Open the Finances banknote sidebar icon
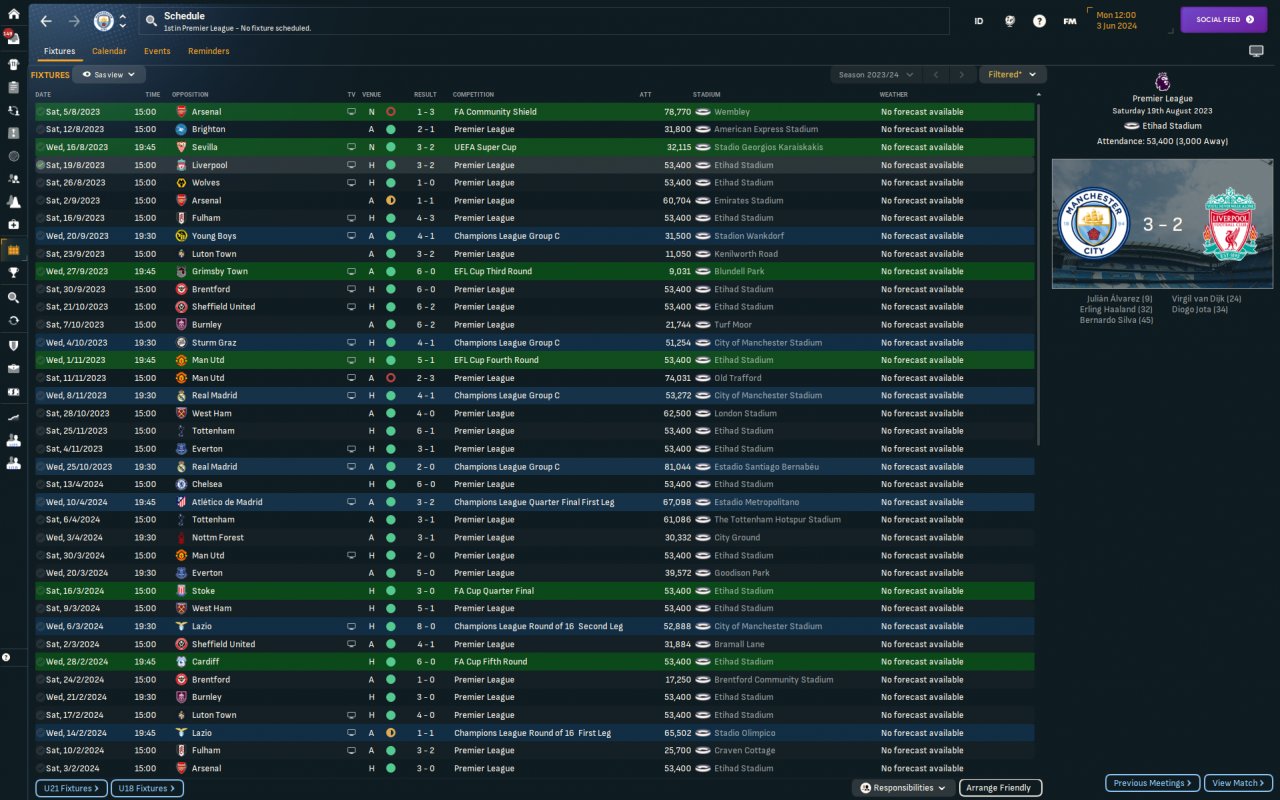1280x800 pixels. click(x=14, y=392)
